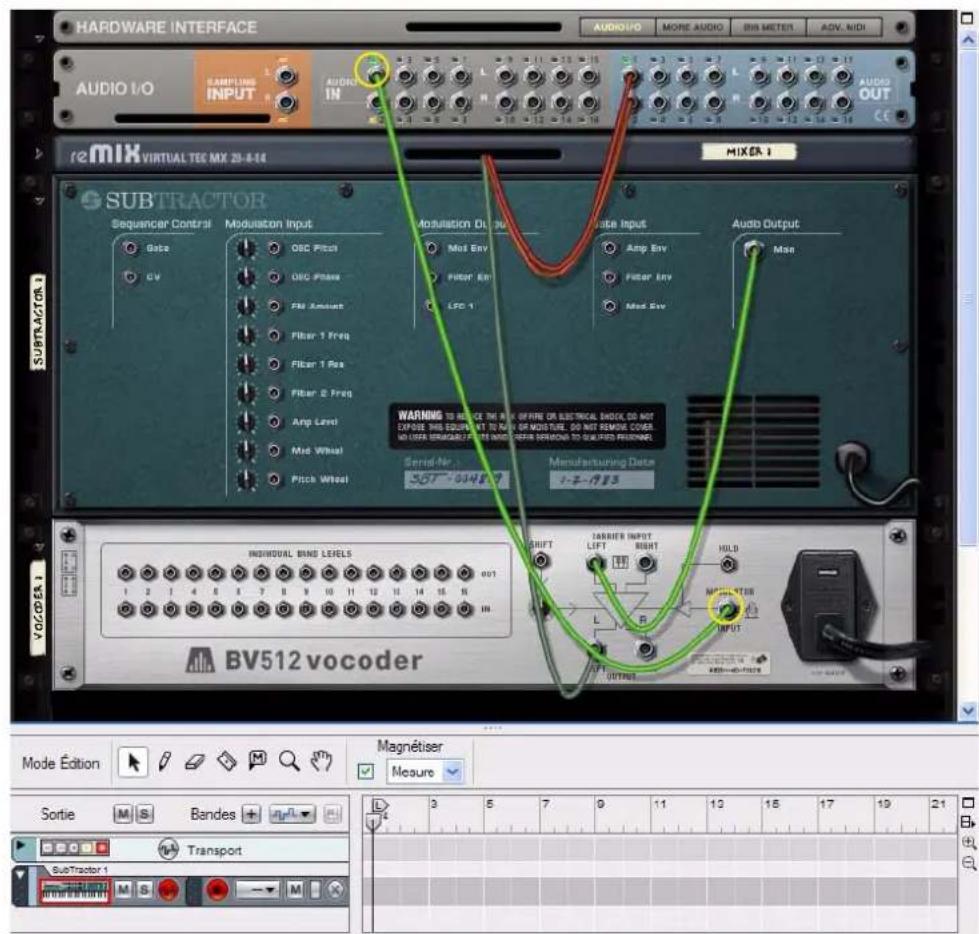Click the Carrier Input Left jack

[x=595, y=564]
